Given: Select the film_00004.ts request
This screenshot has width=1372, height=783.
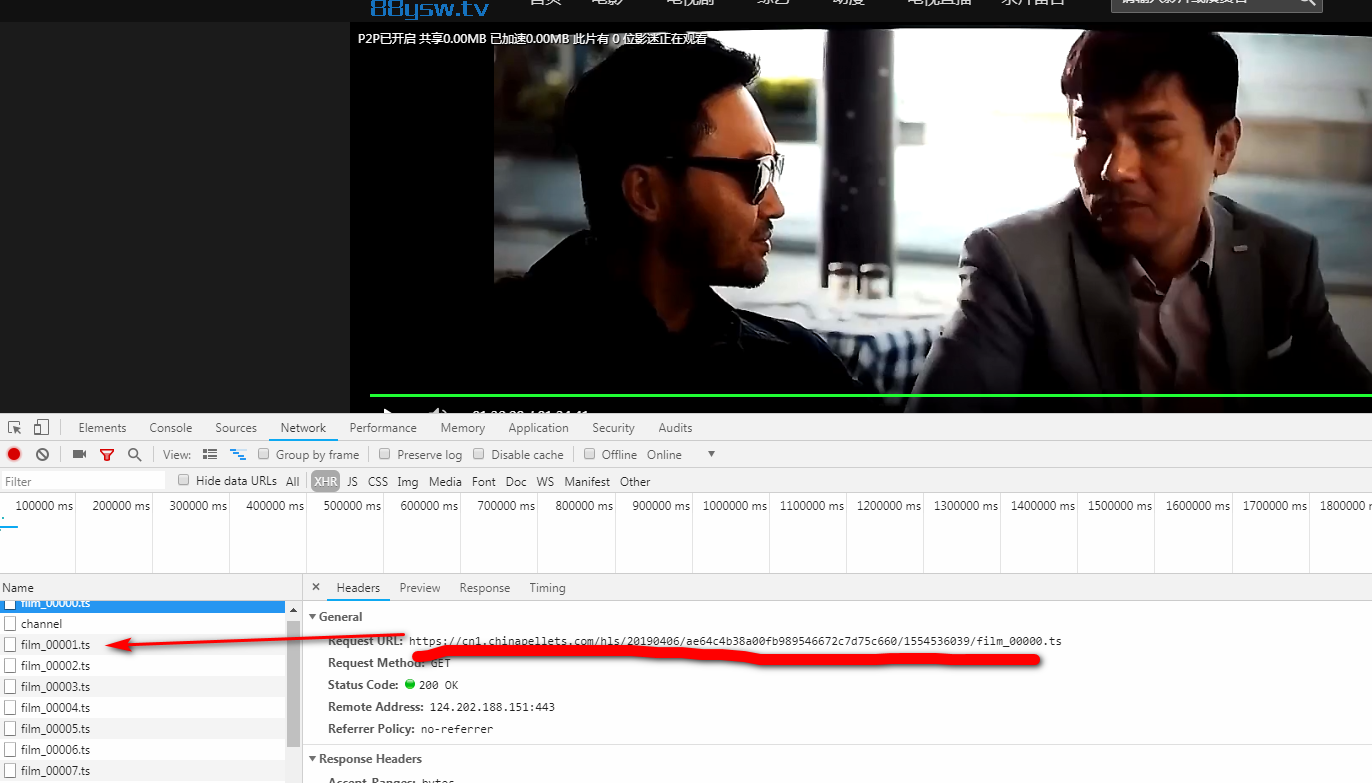Looking at the screenshot, I should 143,708.
